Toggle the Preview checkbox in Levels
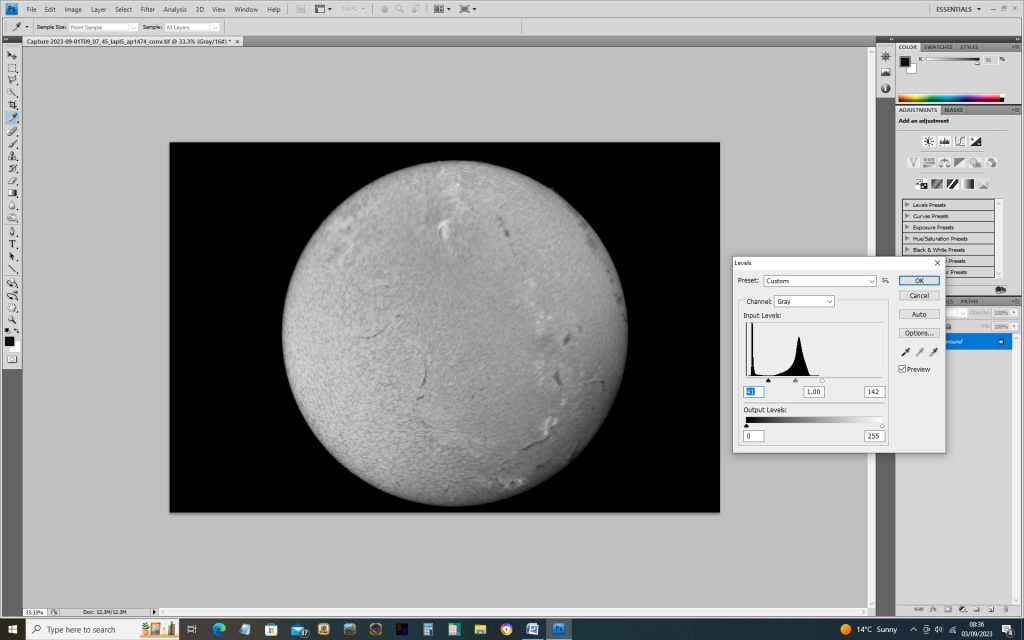The width and height of the screenshot is (1024, 640). point(902,370)
